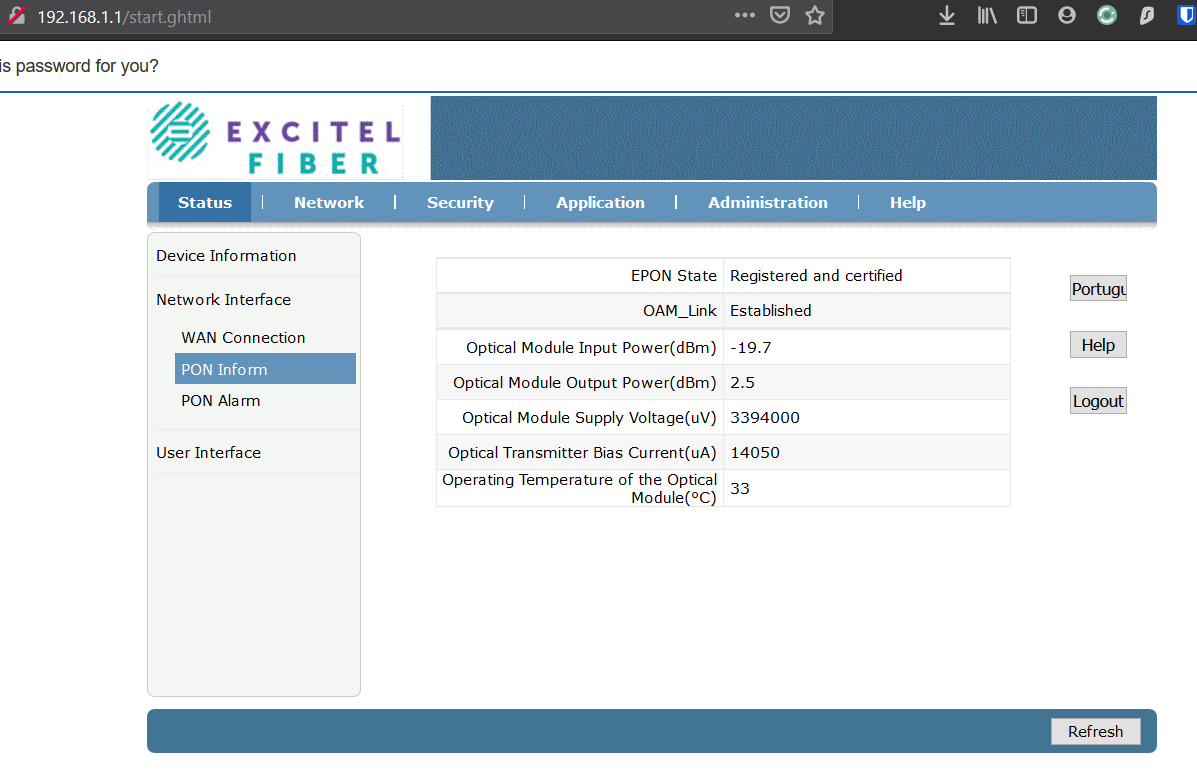Image resolution: width=1197 pixels, height=781 pixels.
Task: Open the browser Downloads panel
Action: (x=946, y=15)
